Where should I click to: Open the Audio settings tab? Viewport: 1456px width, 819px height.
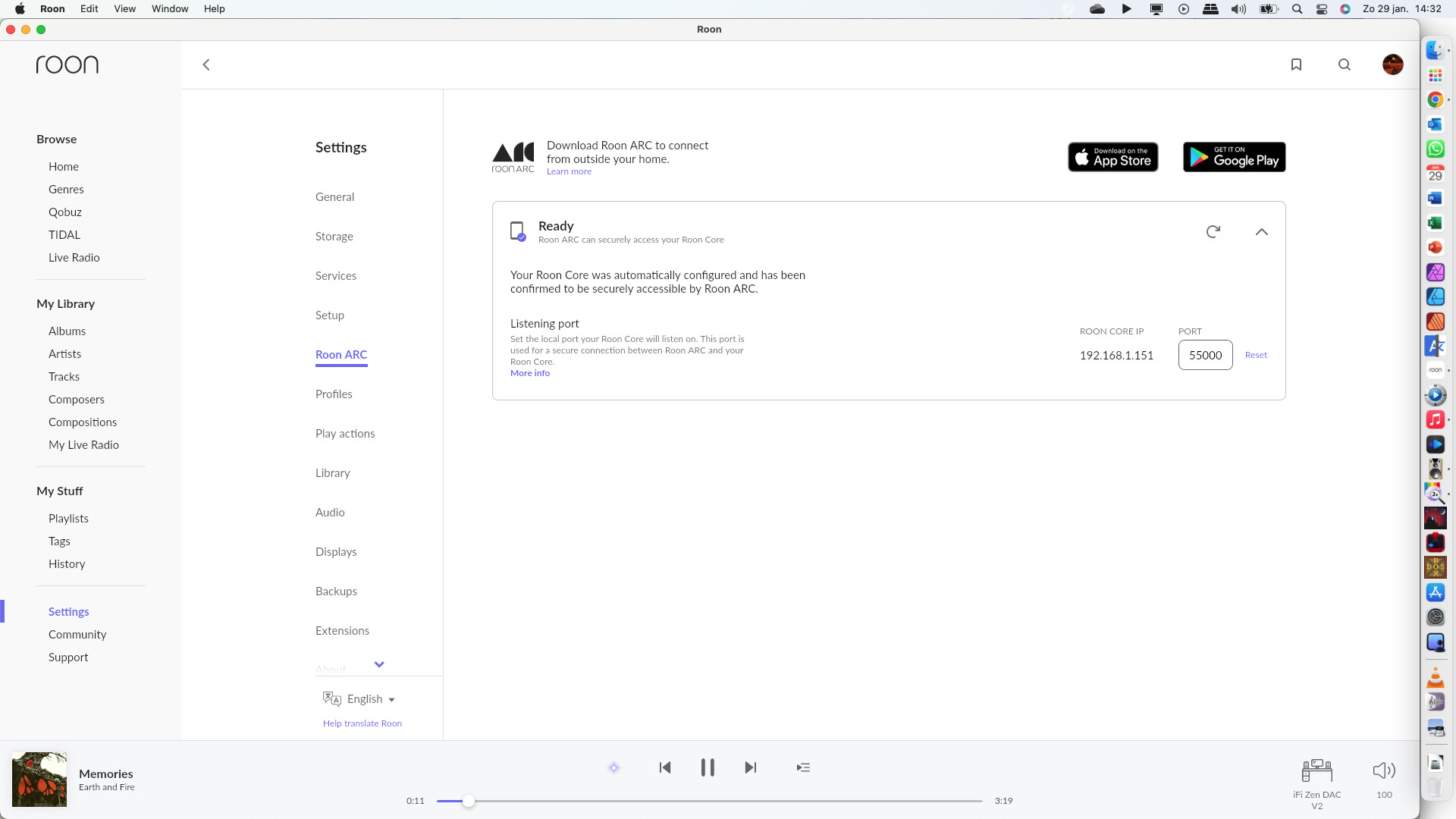[330, 513]
